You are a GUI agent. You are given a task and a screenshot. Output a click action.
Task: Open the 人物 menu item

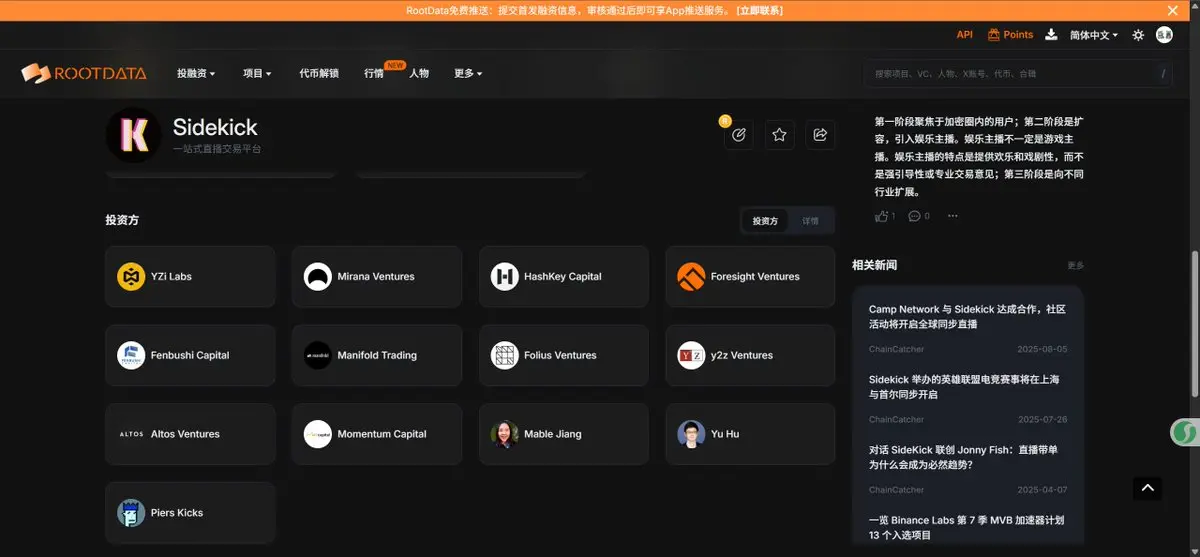click(x=419, y=74)
